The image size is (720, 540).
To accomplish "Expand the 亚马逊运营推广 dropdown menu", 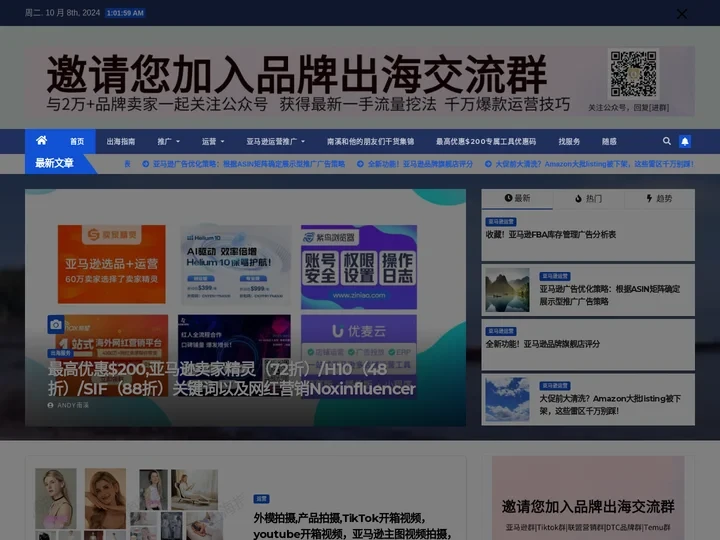I will pyautogui.click(x=276, y=141).
